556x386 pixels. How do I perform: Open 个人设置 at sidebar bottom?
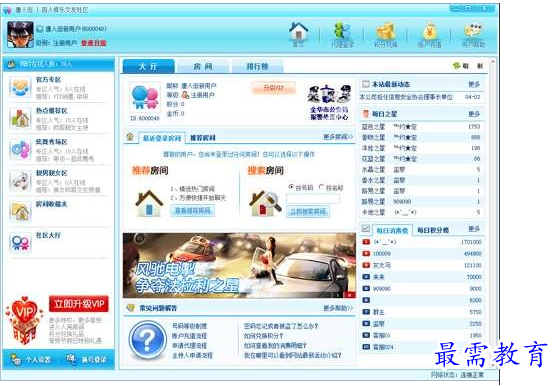[30, 359]
